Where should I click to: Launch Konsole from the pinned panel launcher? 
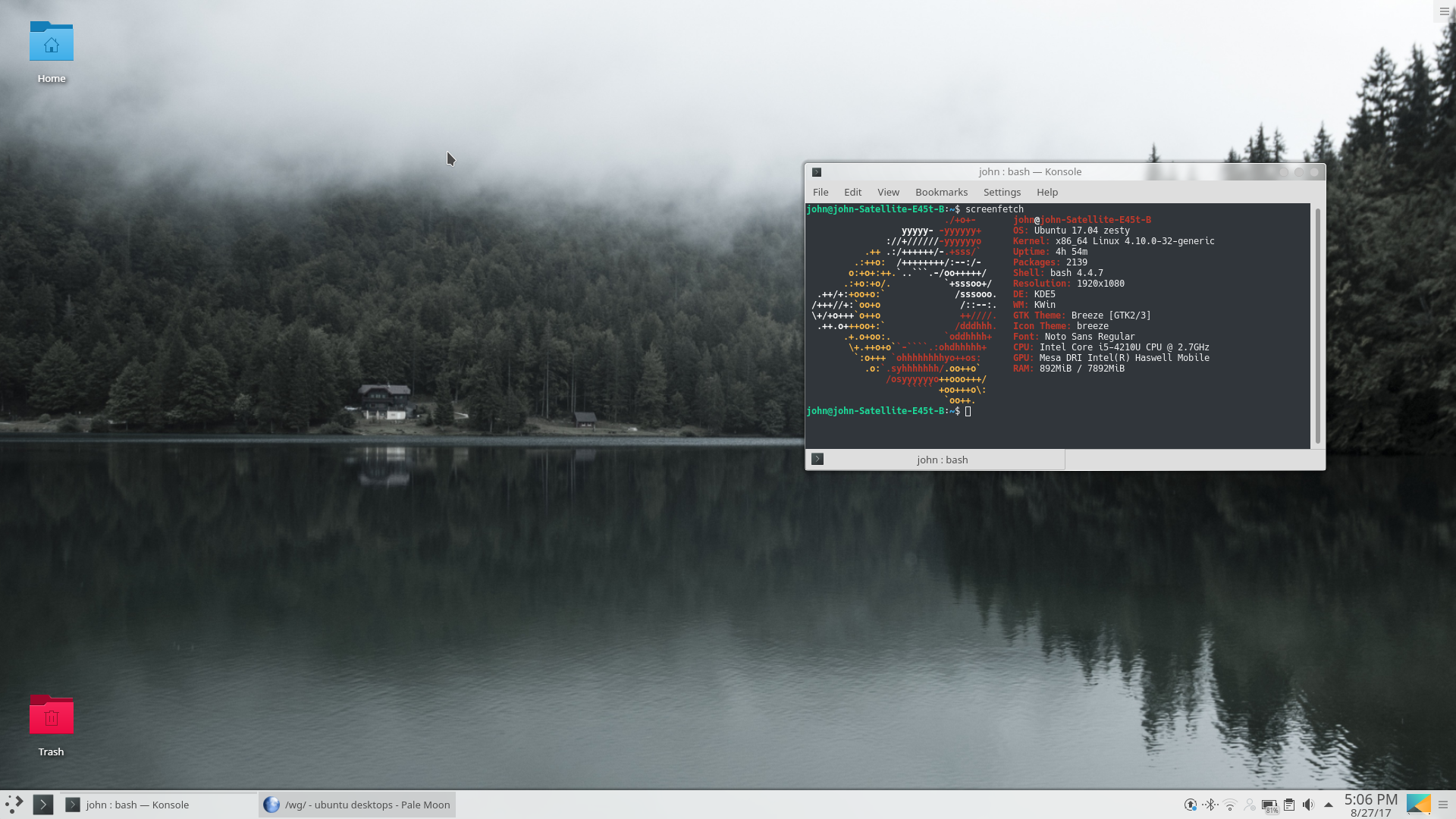click(x=43, y=805)
